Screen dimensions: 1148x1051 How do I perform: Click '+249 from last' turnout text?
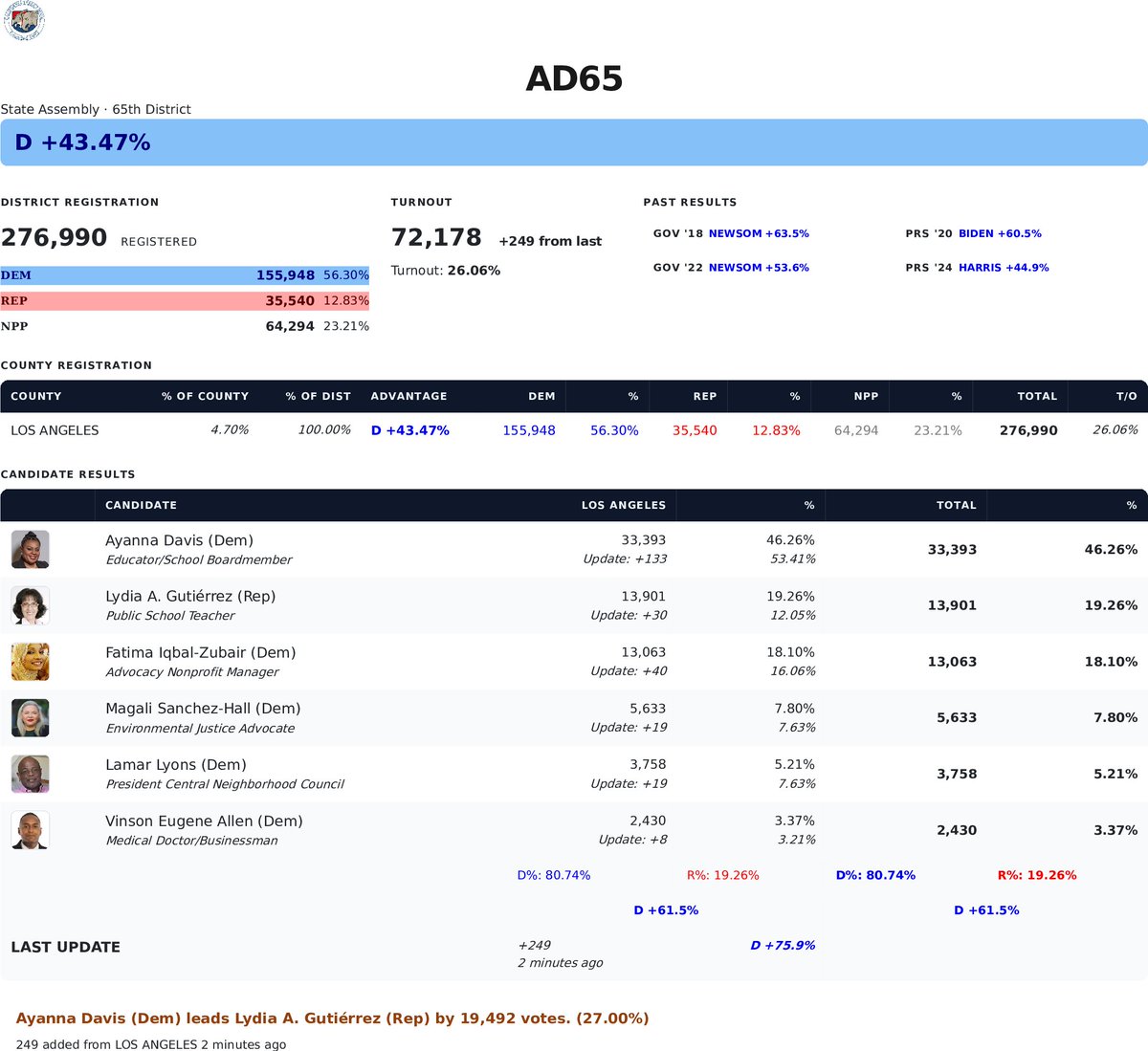(550, 241)
